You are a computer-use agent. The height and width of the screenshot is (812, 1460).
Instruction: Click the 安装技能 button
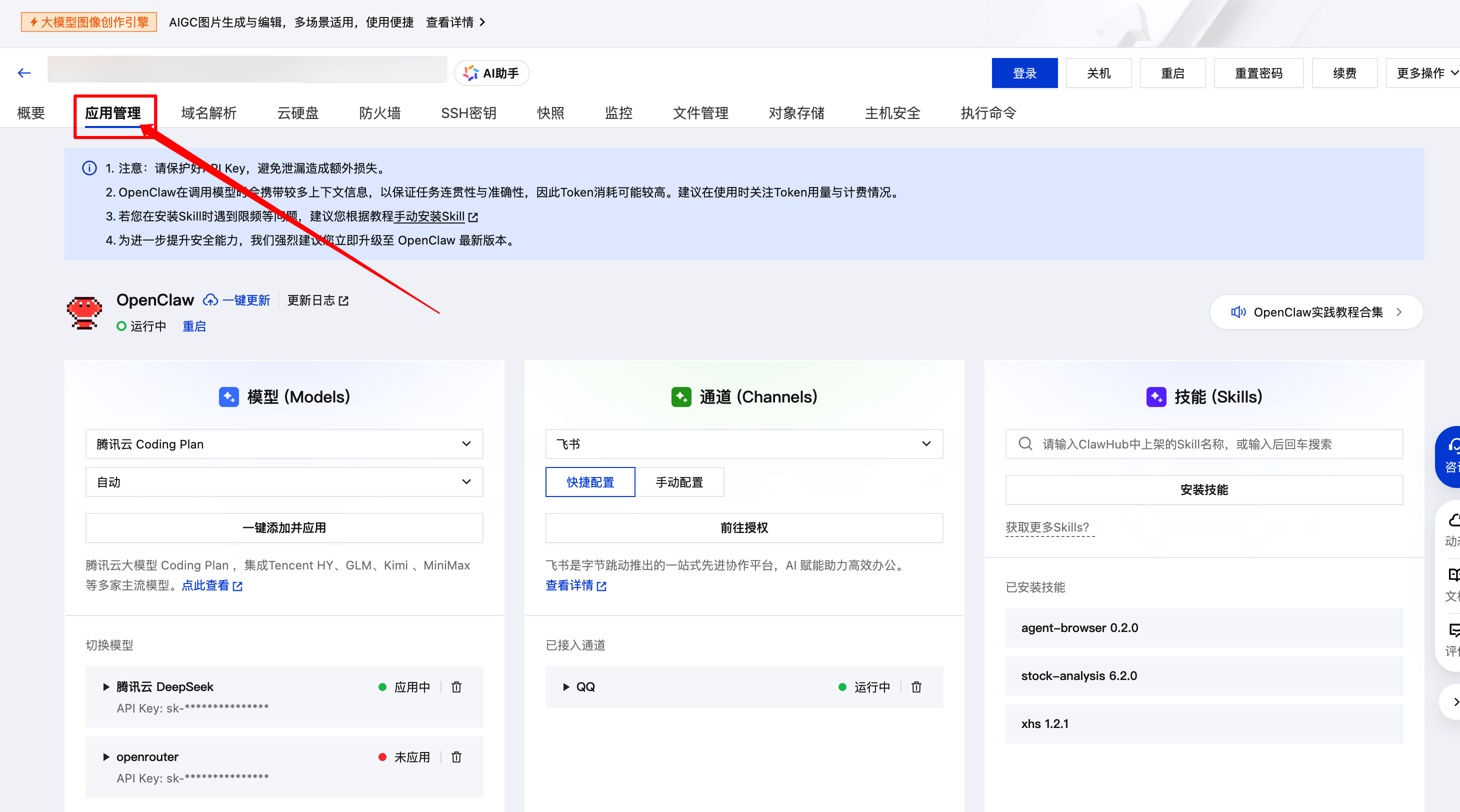tap(1204, 490)
